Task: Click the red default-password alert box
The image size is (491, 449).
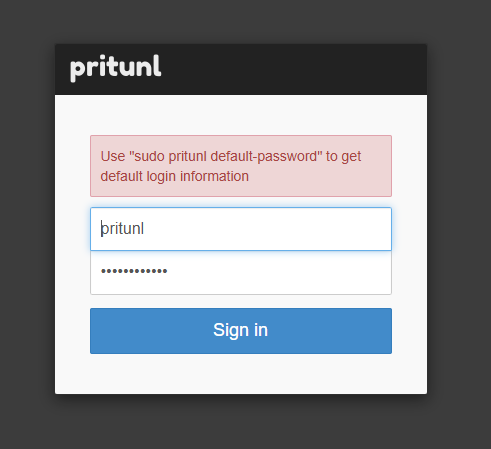Action: [x=241, y=166]
